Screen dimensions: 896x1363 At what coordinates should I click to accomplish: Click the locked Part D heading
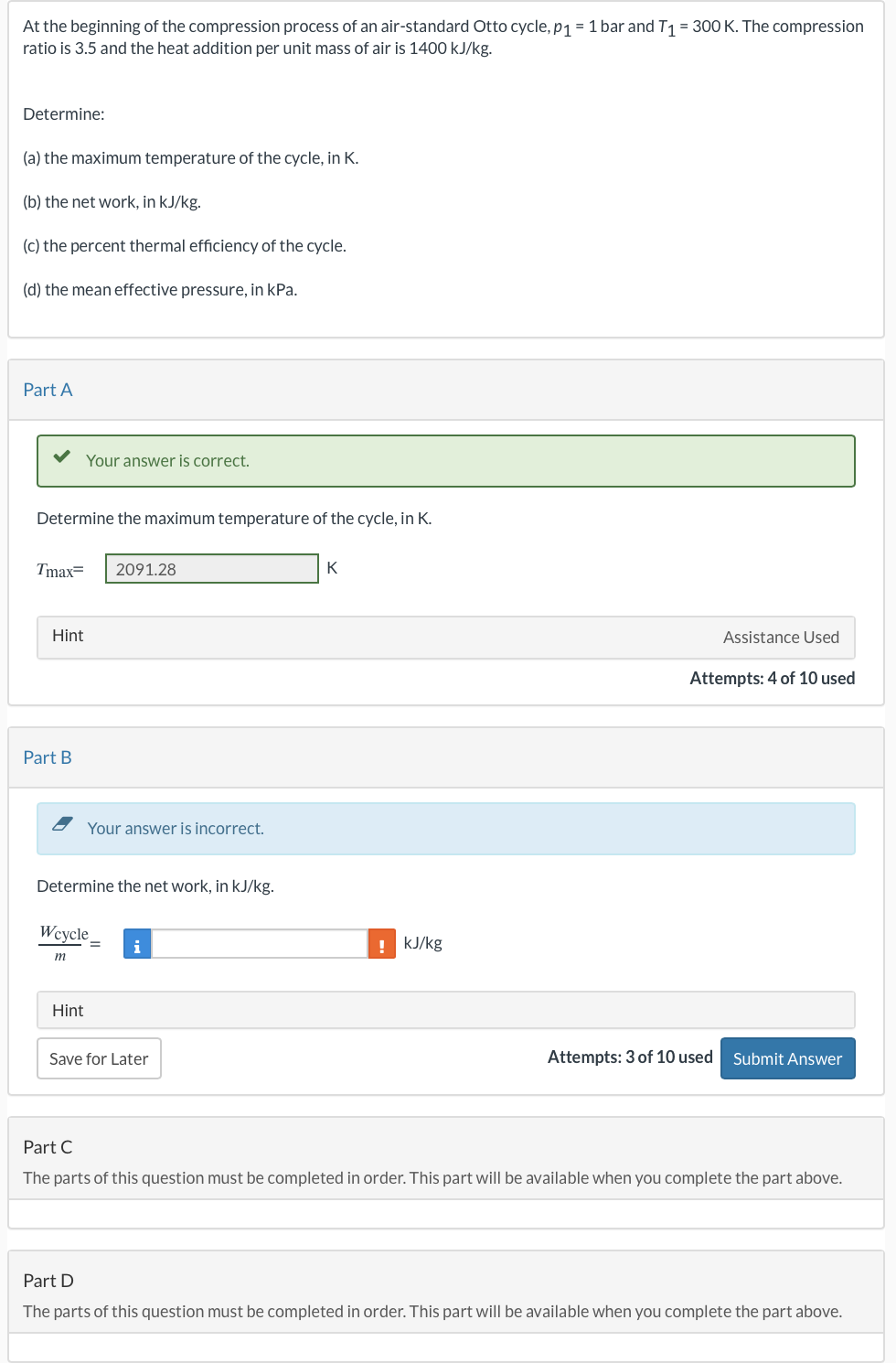(48, 1280)
